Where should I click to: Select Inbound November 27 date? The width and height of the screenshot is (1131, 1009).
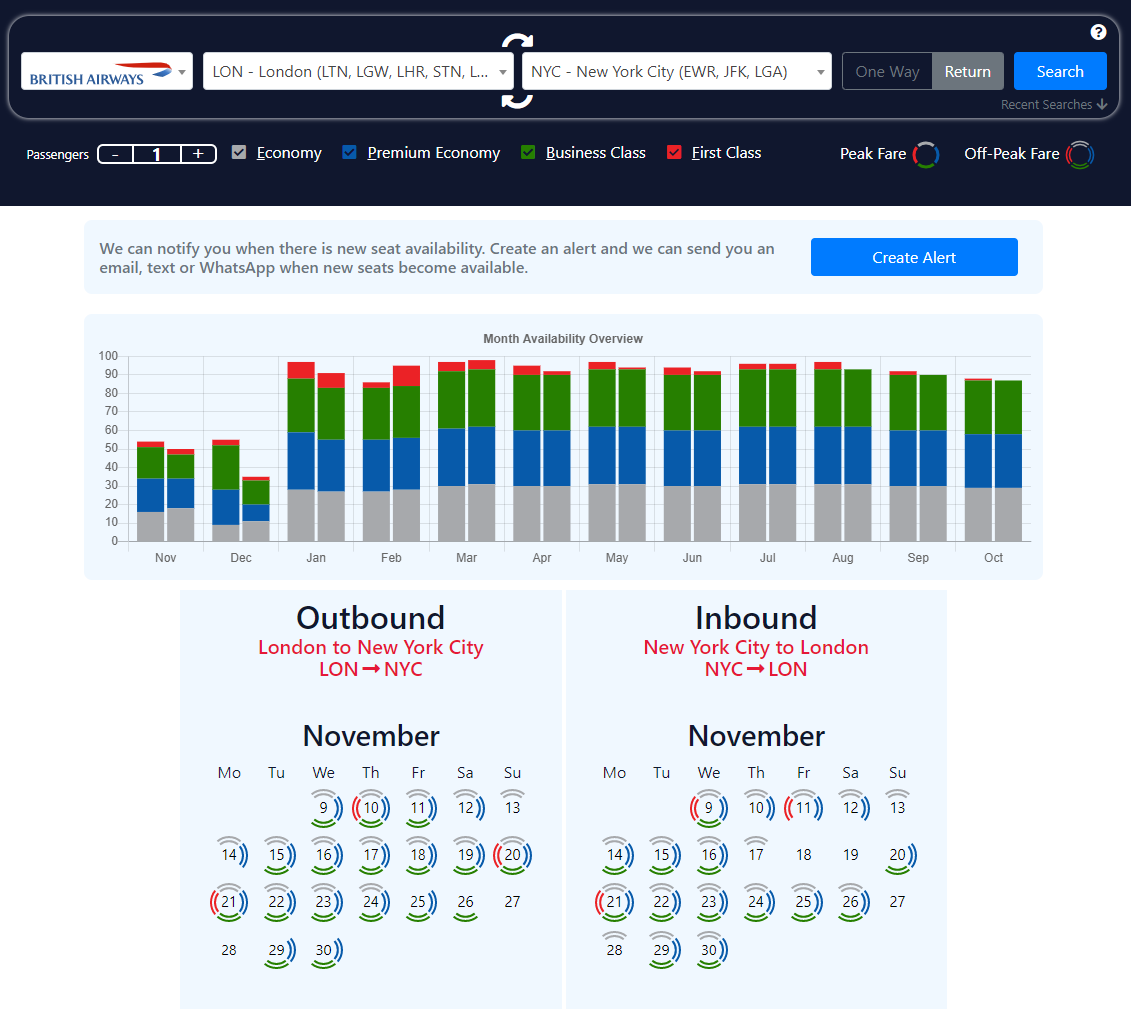coord(897,902)
